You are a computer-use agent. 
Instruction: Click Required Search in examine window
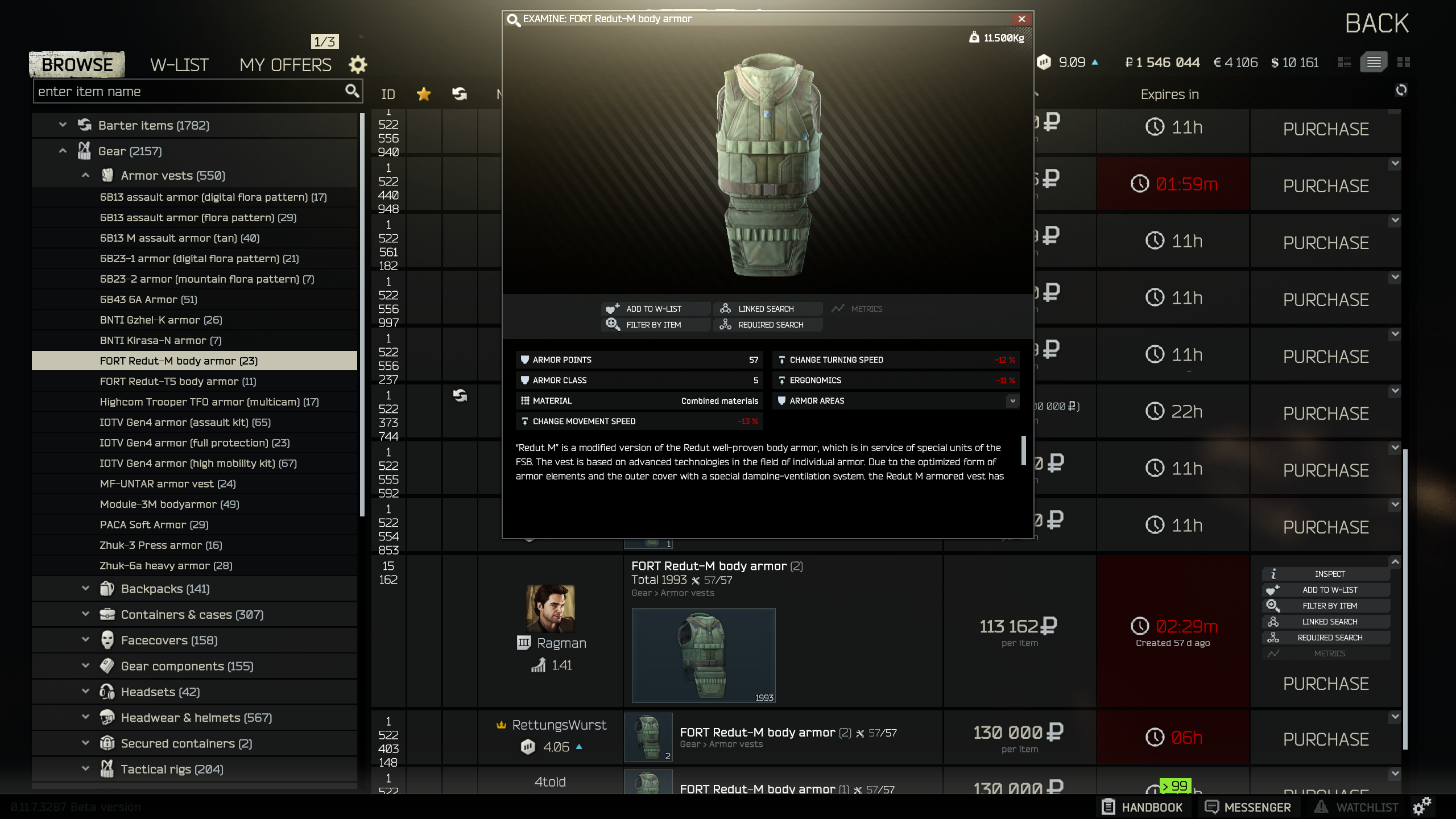pyautogui.click(x=768, y=325)
